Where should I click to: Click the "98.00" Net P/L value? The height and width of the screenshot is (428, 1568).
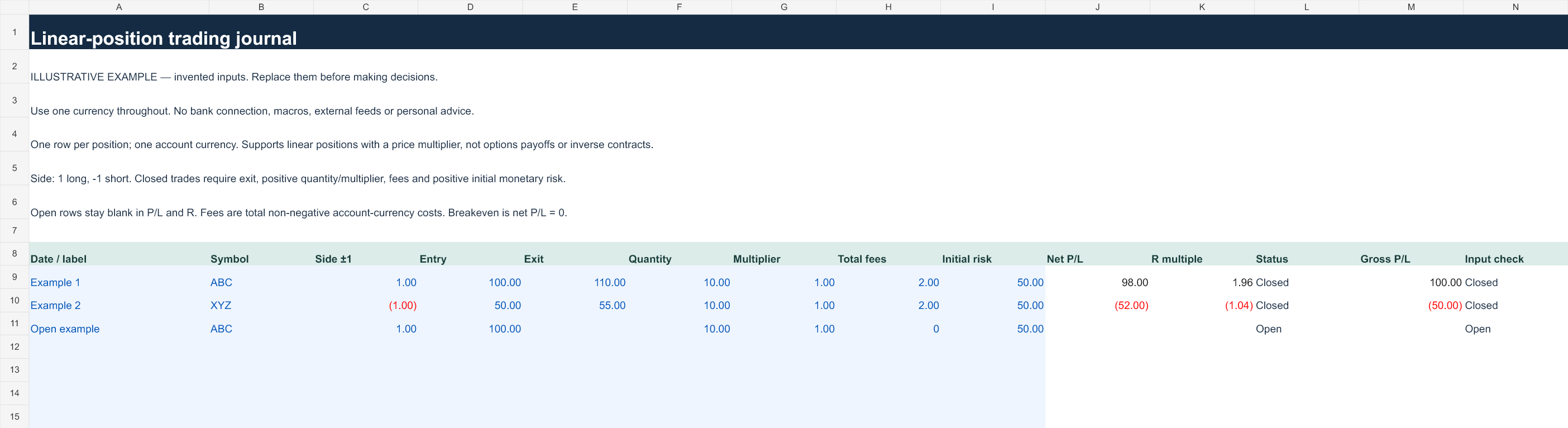click(1135, 283)
